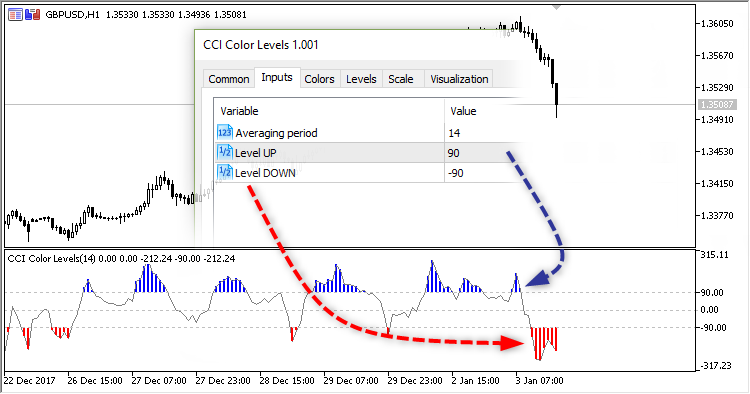Switch to the Common tab
This screenshot has height=394, width=750.
(x=229, y=79)
